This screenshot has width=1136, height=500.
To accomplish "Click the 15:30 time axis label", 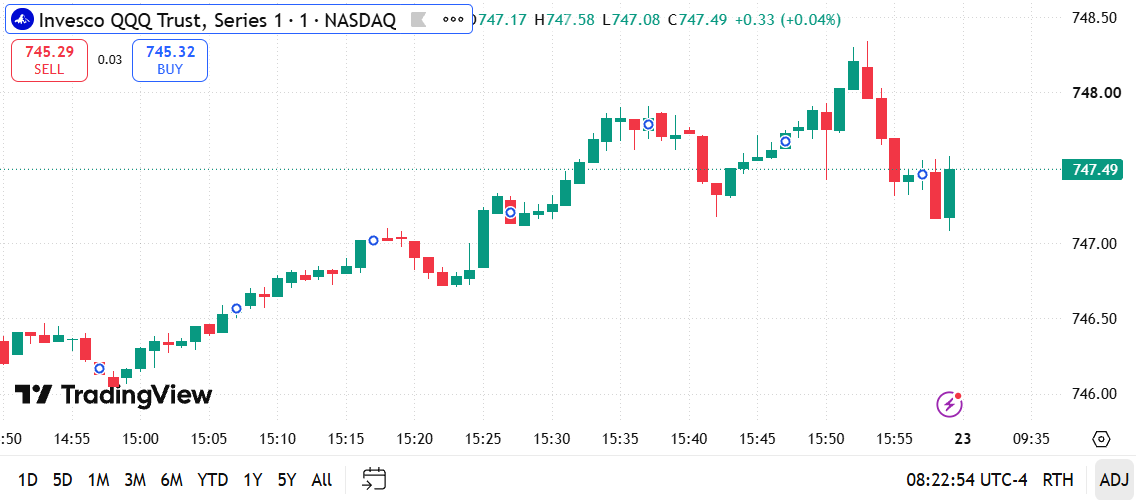I will [552, 438].
